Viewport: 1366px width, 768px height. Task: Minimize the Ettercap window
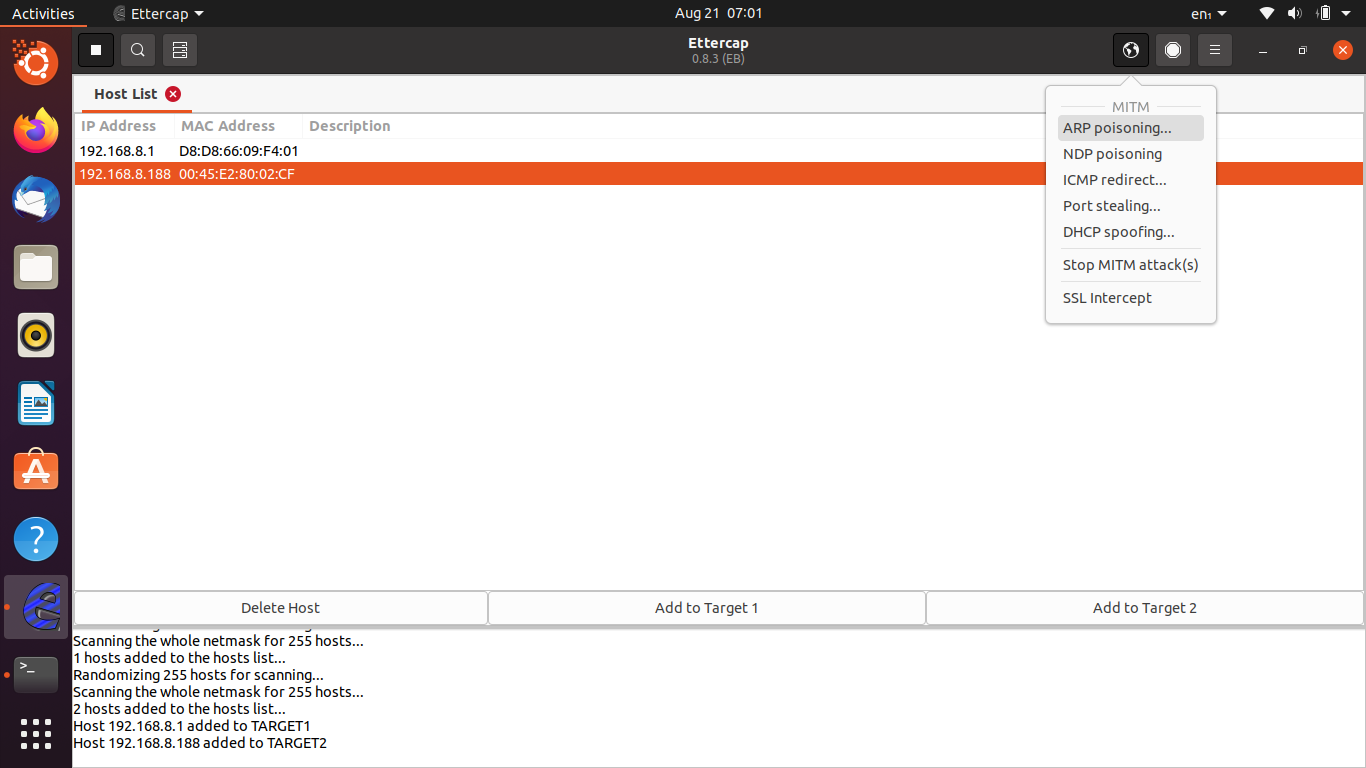coord(1264,50)
